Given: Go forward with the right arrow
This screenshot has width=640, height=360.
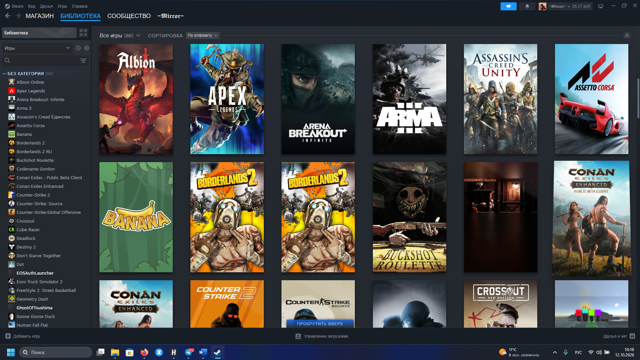Looking at the screenshot, I should [x=18, y=16].
